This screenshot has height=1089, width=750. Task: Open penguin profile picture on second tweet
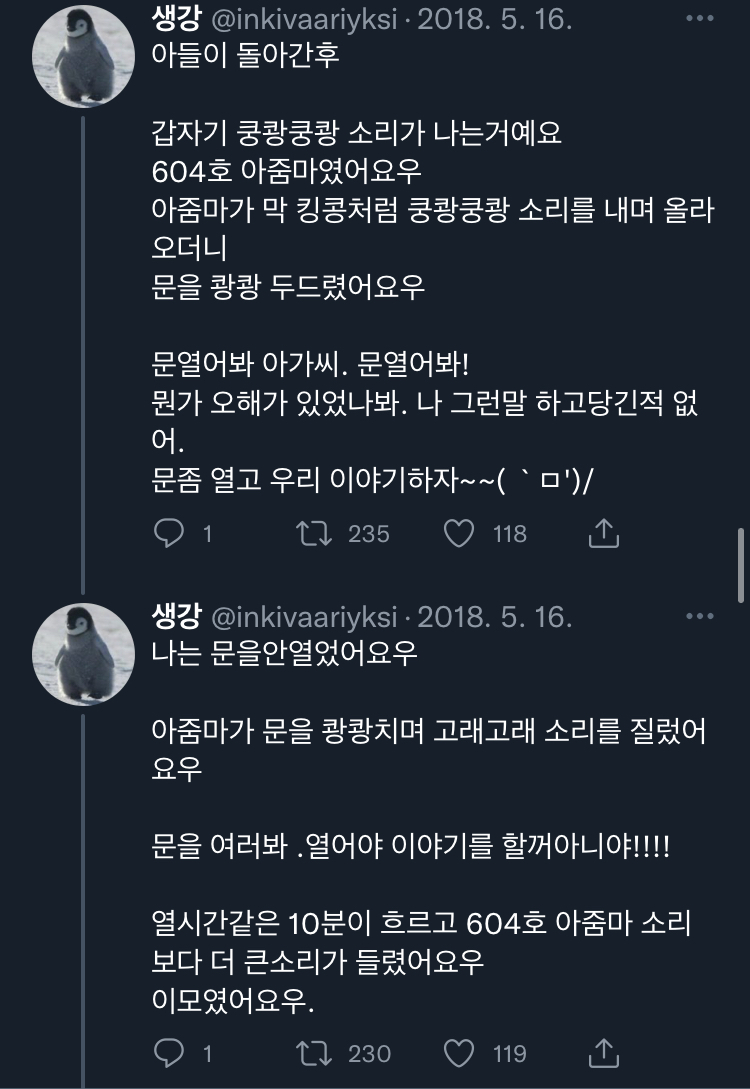tap(83, 650)
